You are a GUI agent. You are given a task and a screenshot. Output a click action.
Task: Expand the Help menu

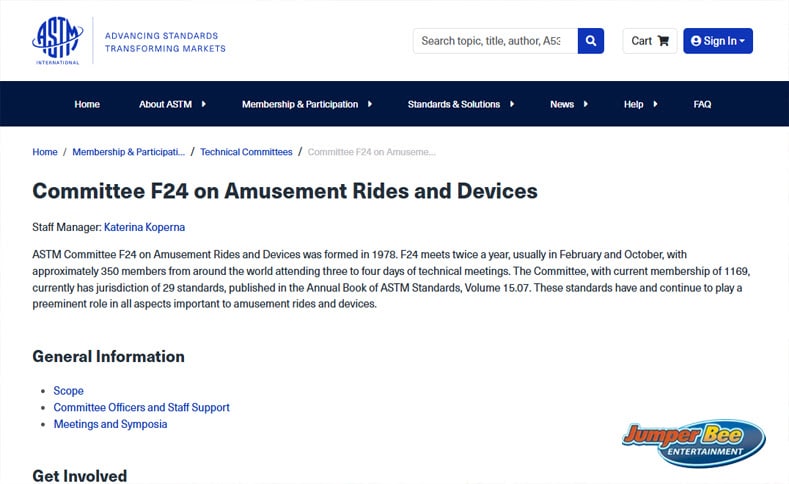[x=640, y=104]
